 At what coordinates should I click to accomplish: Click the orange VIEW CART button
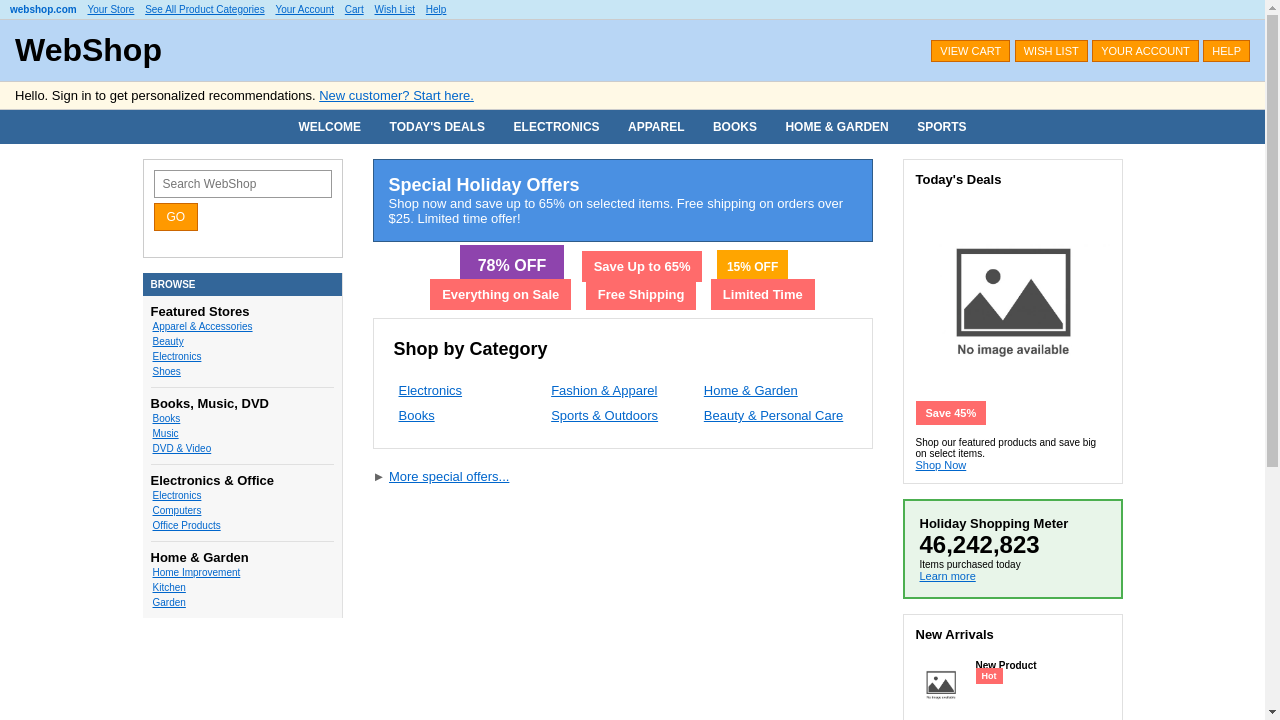pos(970,50)
